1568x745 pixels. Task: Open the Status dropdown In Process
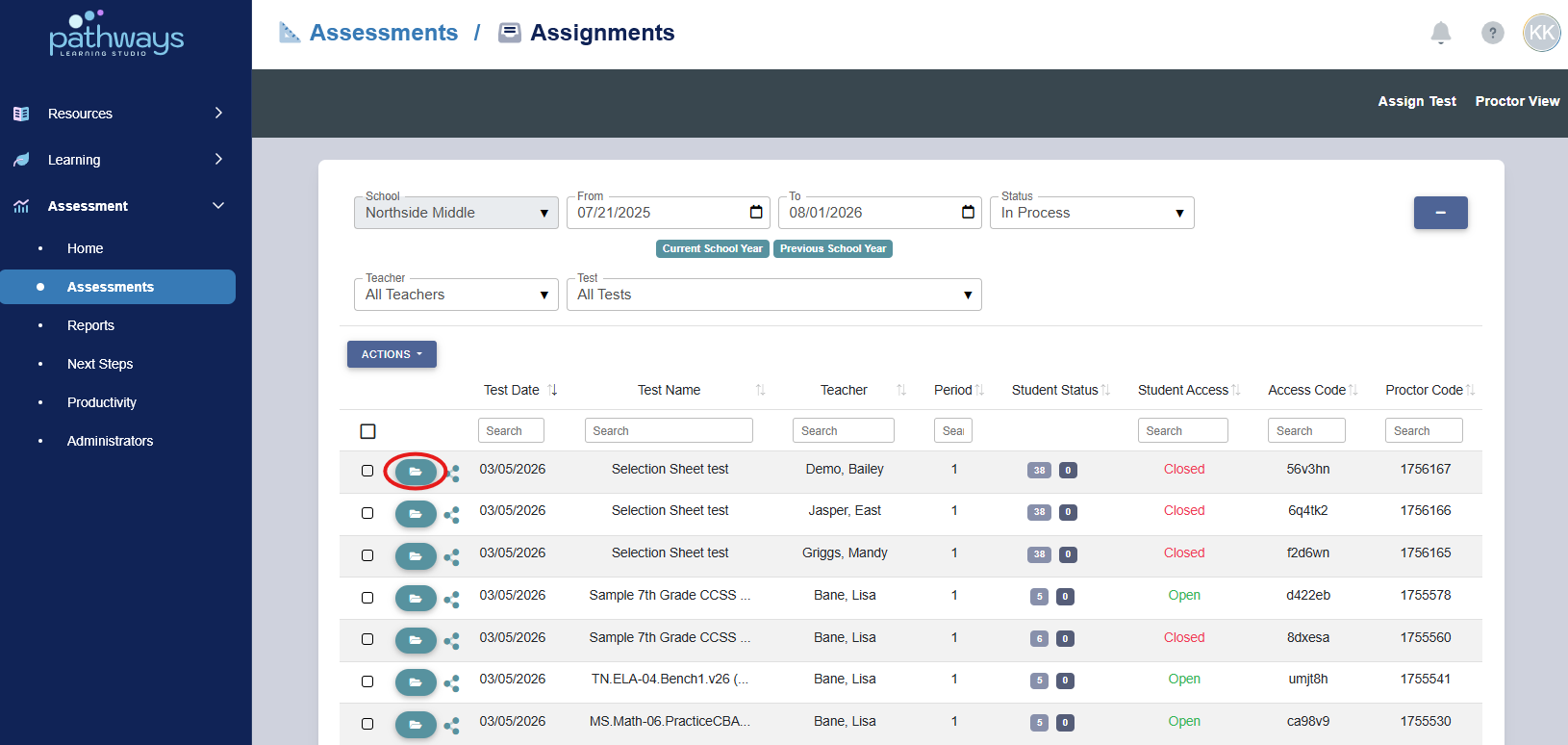click(x=1092, y=213)
